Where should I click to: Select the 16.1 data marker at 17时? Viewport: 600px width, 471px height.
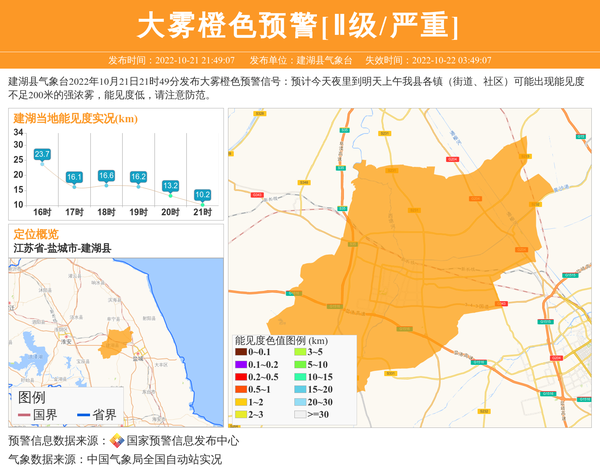point(74,177)
